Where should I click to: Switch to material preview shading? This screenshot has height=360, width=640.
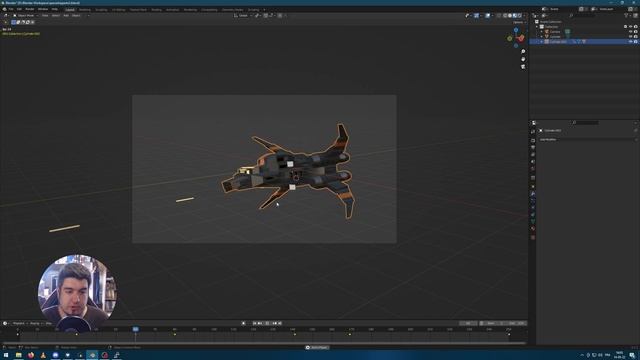515,16
